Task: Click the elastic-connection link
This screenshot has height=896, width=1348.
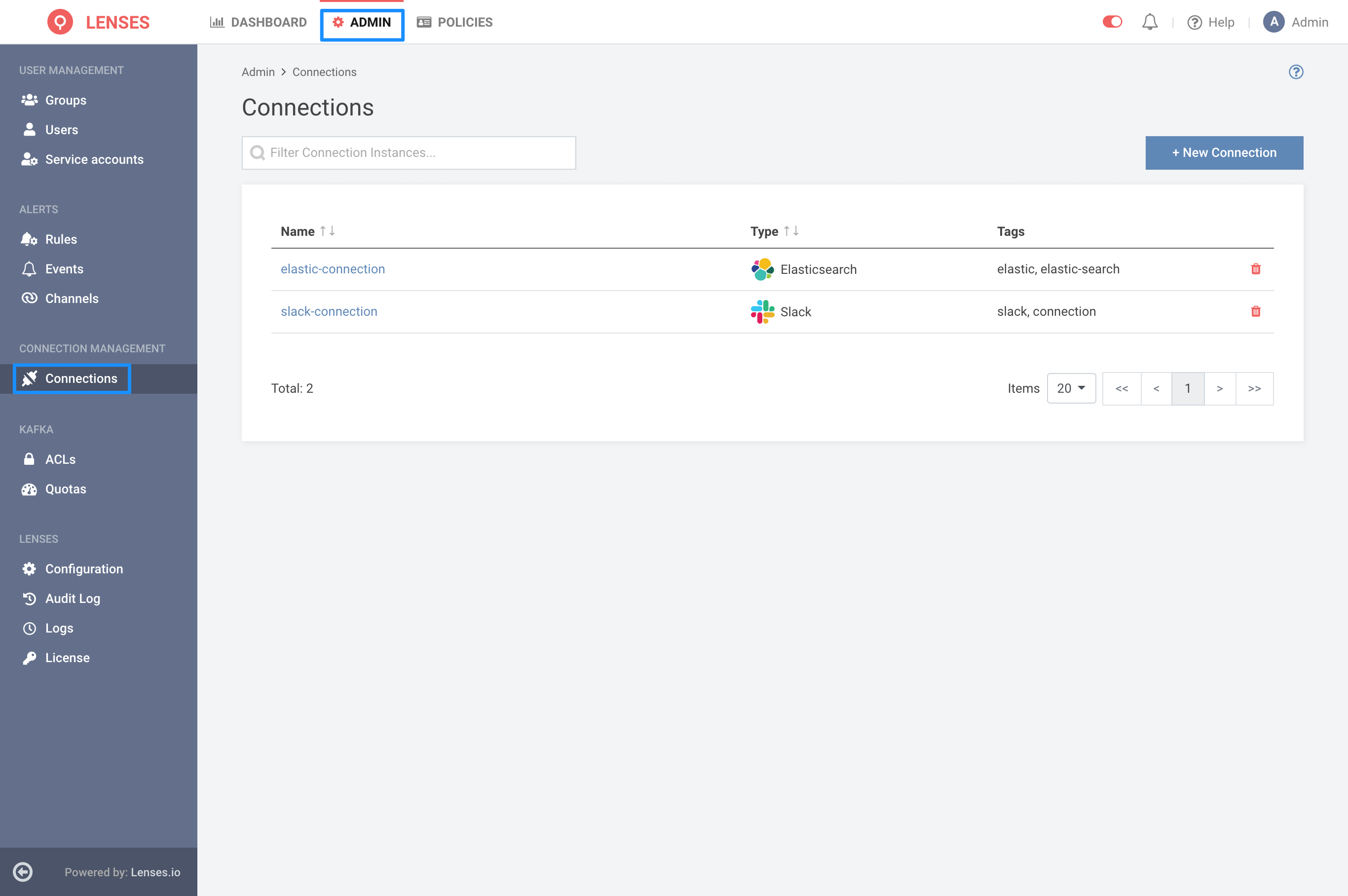Action: click(x=331, y=268)
